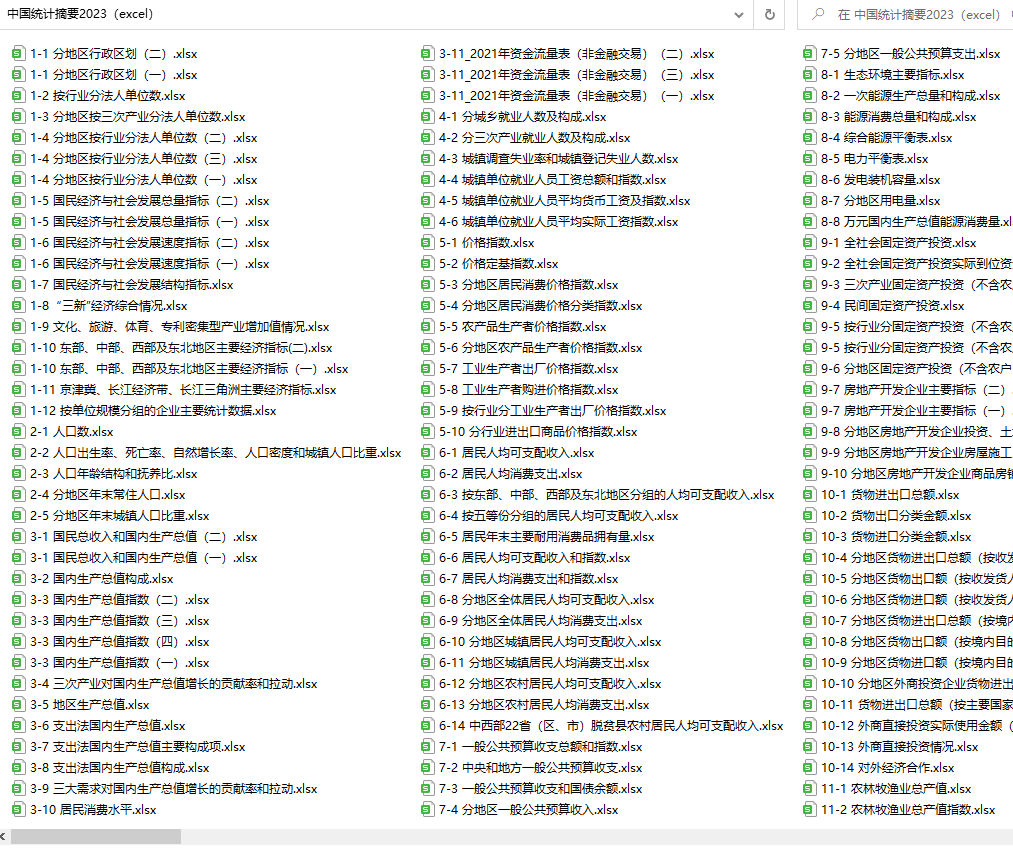
Task: Click the file icon of 1-2 按行业分法人单位数.xlsx
Action: tap(19, 96)
